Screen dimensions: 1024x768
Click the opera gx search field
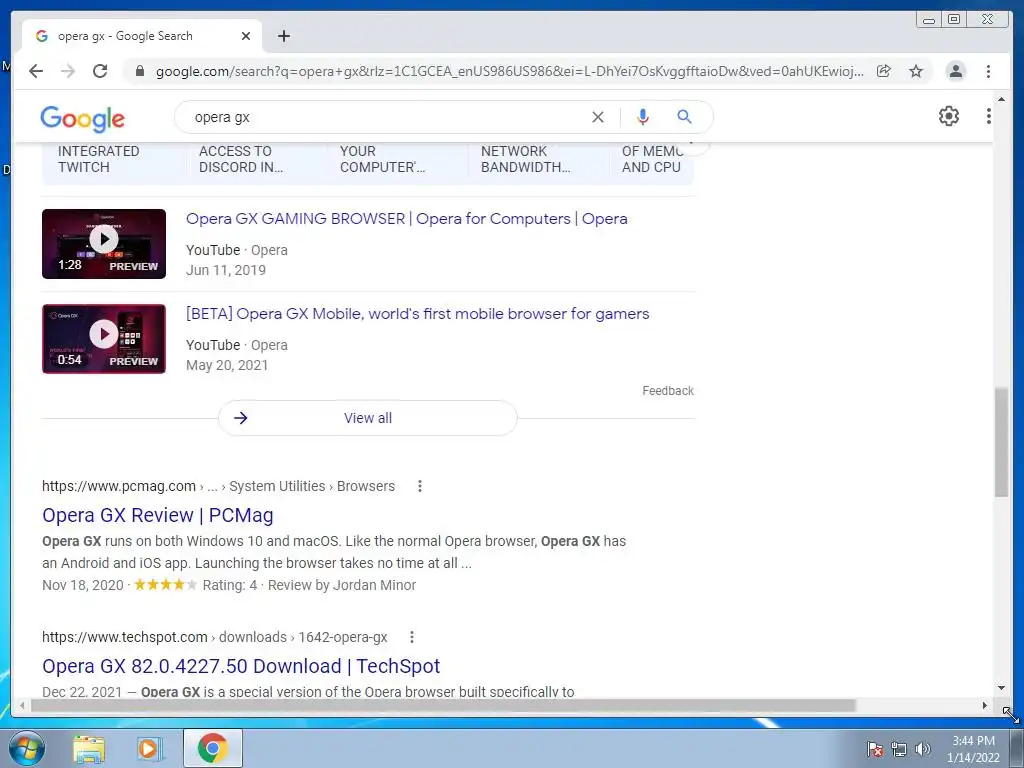pos(385,118)
